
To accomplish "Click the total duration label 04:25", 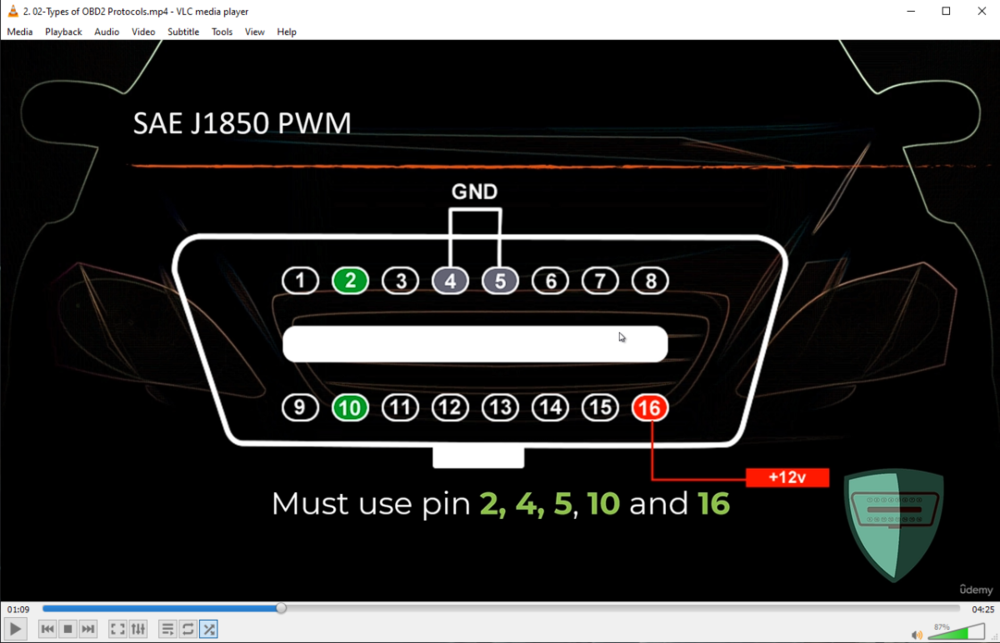I will [982, 609].
